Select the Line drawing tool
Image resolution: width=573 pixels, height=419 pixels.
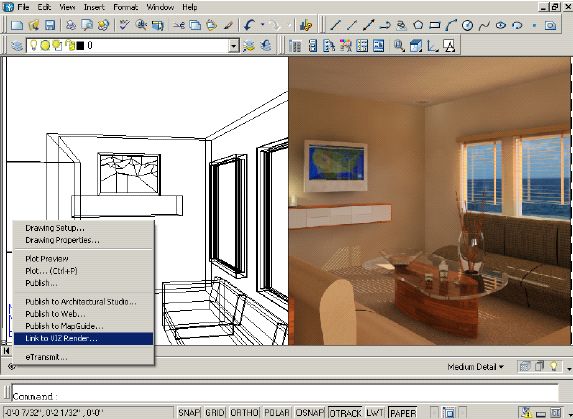[335, 25]
